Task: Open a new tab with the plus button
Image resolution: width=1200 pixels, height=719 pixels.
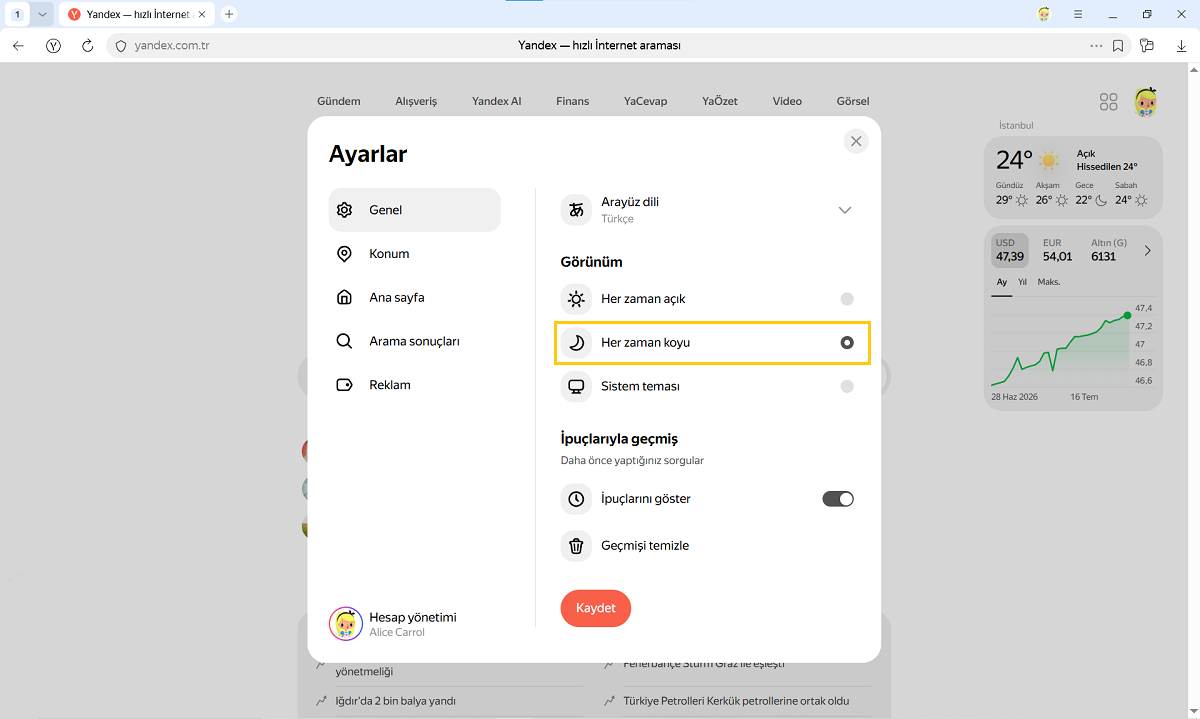Action: [x=229, y=14]
